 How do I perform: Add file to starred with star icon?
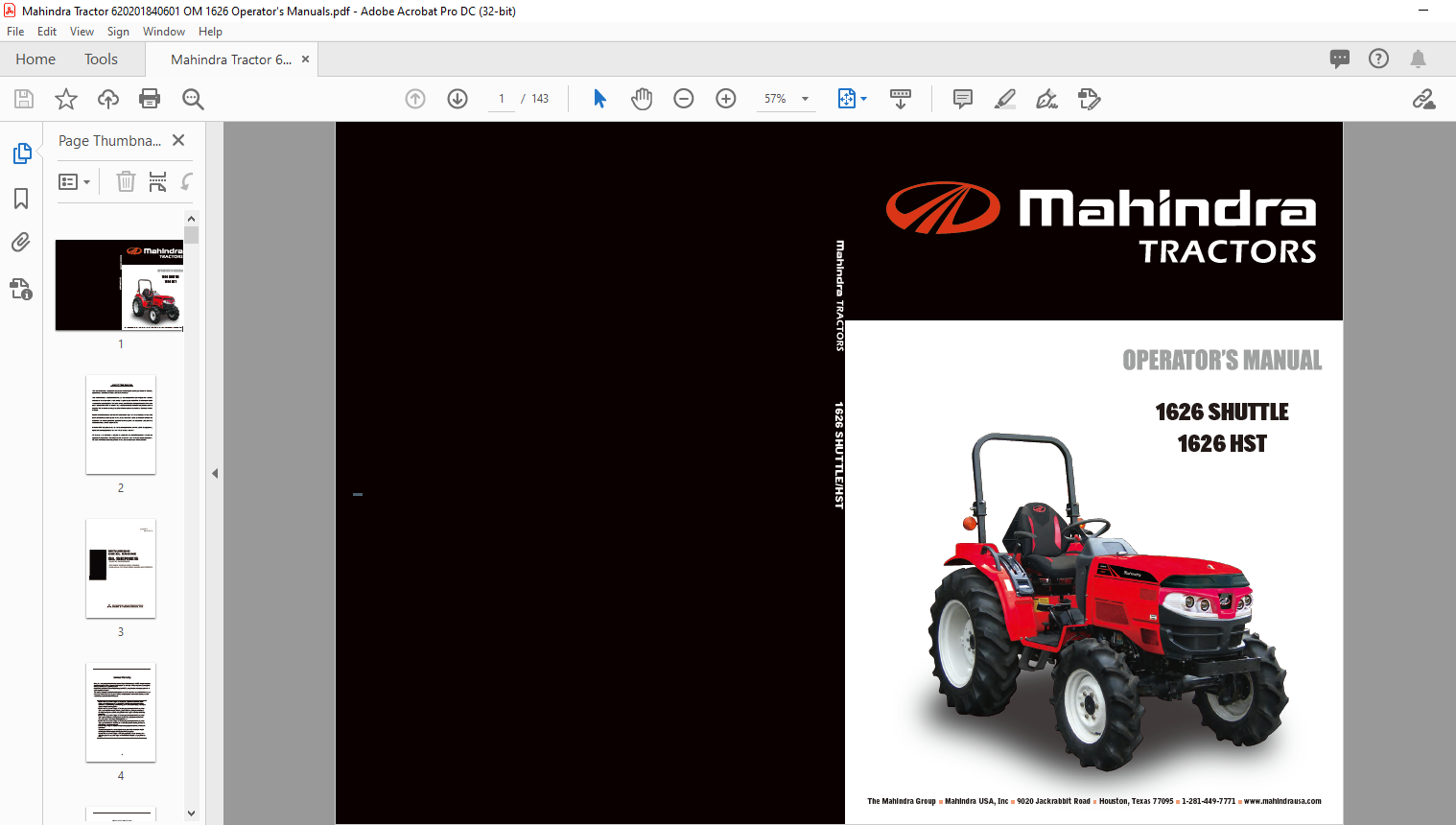click(x=66, y=99)
